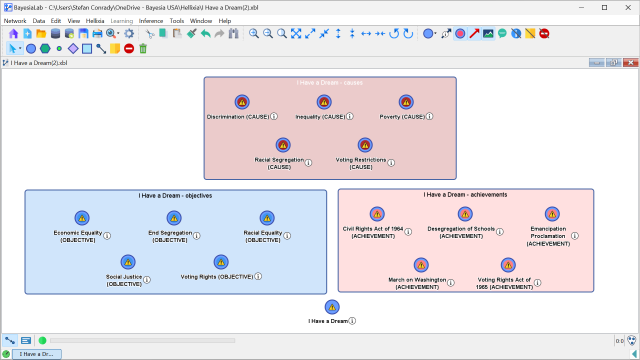
Task: Toggle the image display button
Action: tap(488, 34)
